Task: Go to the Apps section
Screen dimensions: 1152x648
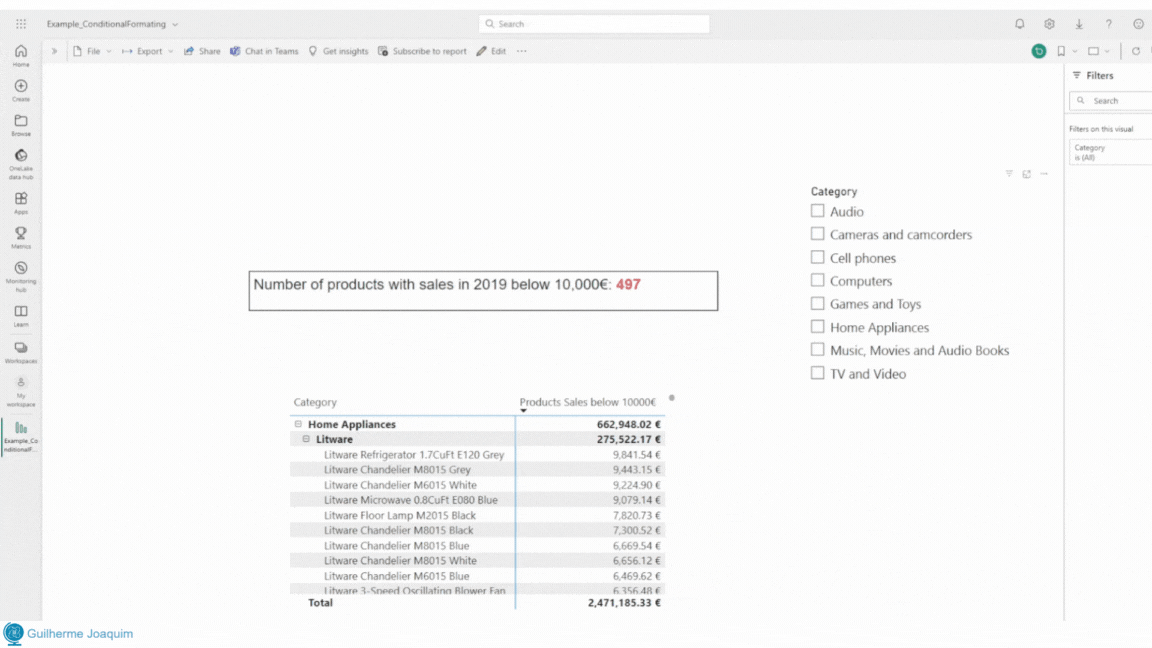Action: click(20, 200)
